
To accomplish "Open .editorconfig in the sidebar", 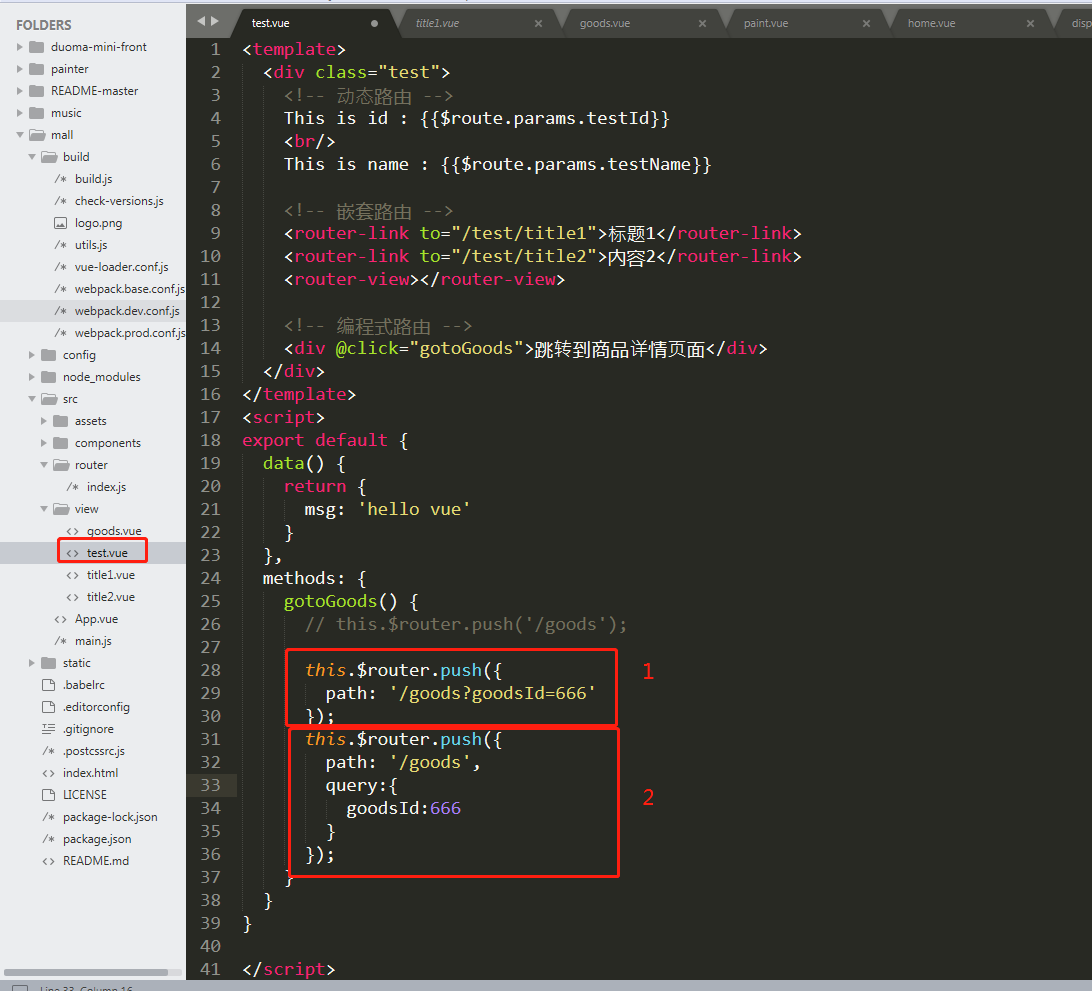I will point(96,707).
